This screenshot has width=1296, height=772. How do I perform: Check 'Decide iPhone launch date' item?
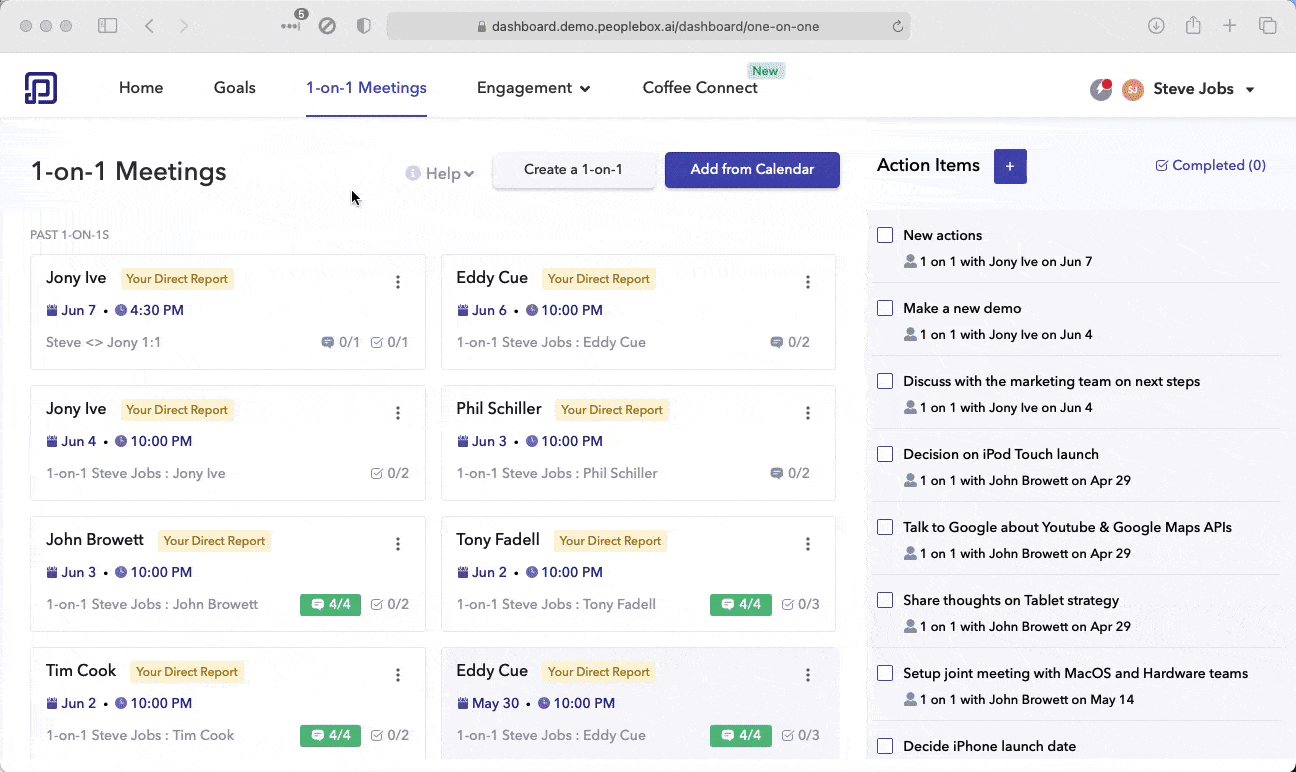tap(885, 746)
